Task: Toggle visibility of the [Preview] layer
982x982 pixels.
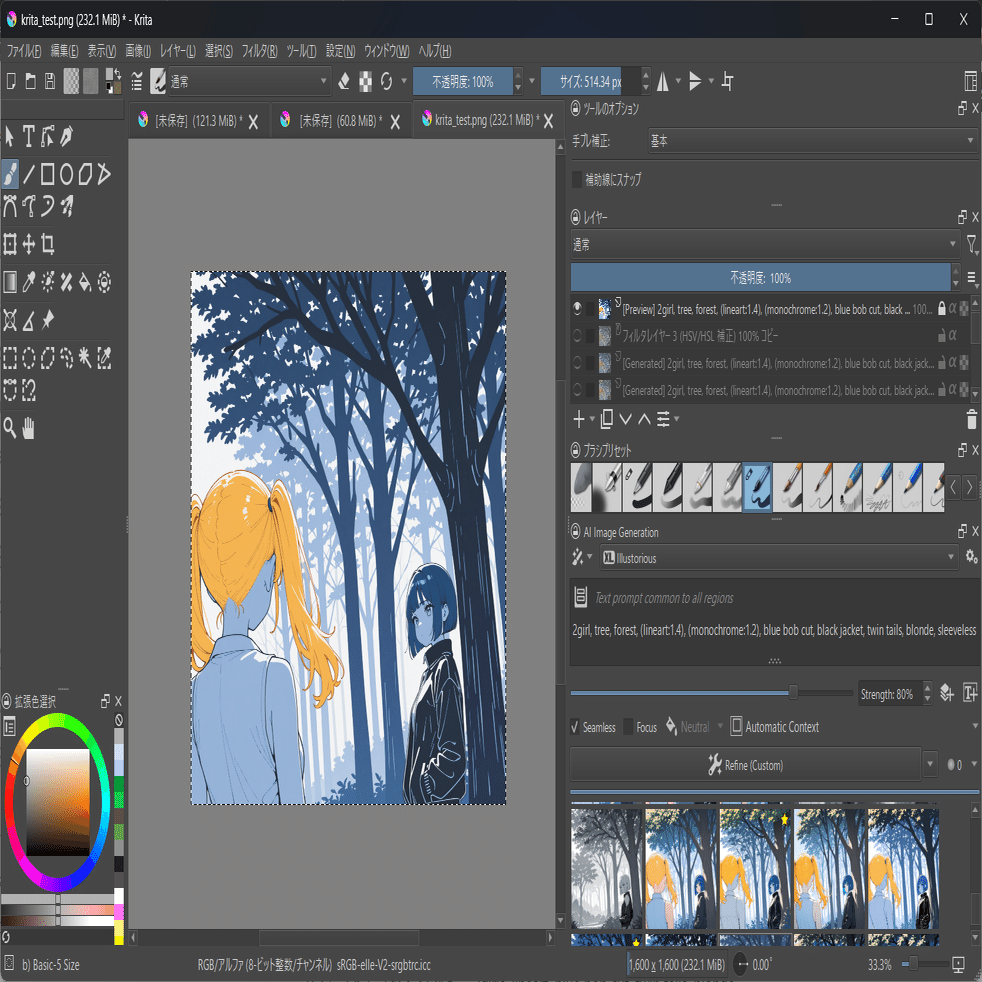Action: coord(577,308)
